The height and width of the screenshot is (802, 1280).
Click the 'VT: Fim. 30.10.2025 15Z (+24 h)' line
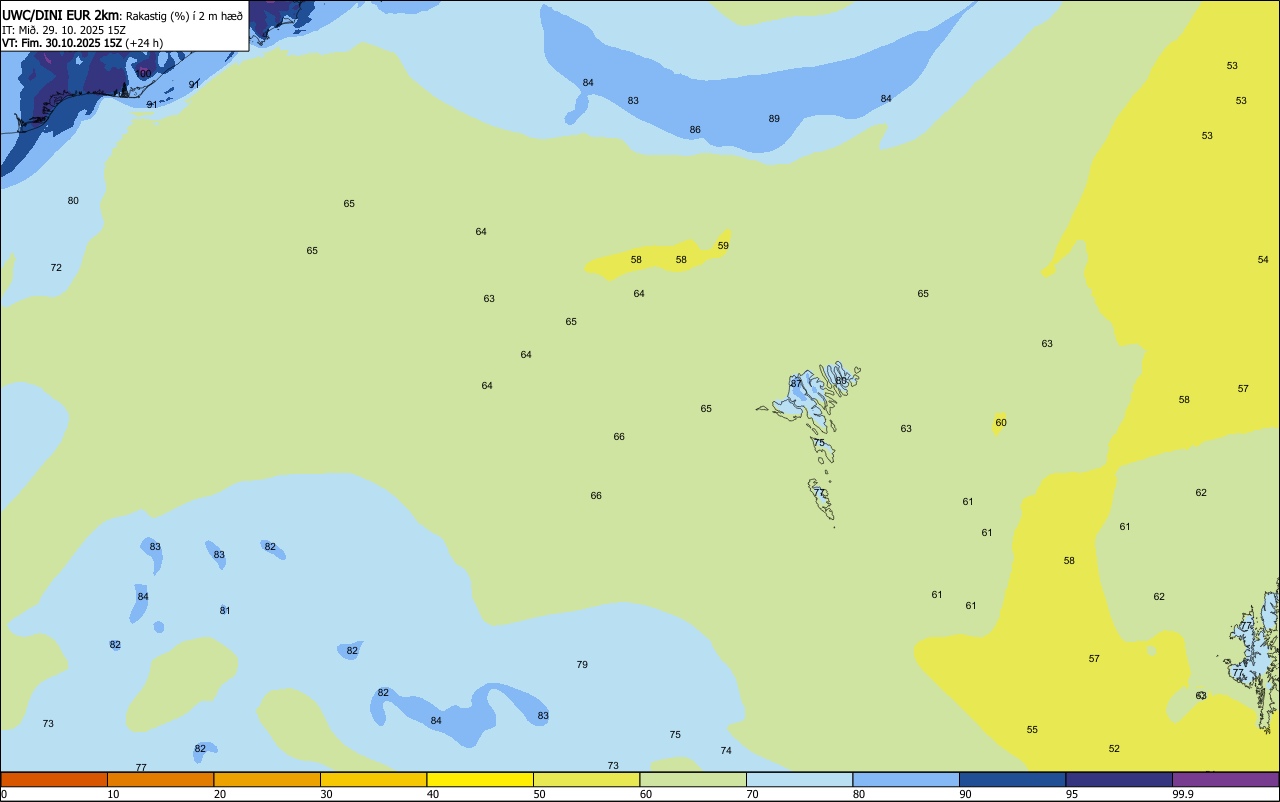(x=82, y=43)
